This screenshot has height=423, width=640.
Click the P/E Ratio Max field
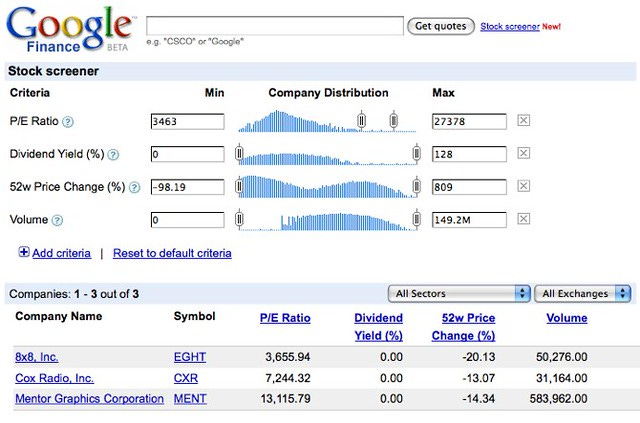(x=469, y=121)
